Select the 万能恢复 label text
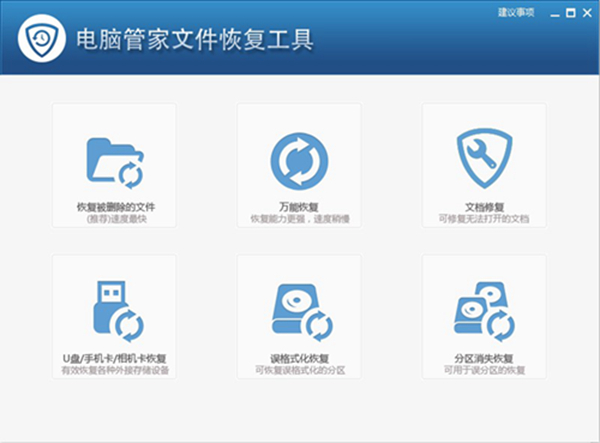The width and height of the screenshot is (600, 443). point(299,207)
